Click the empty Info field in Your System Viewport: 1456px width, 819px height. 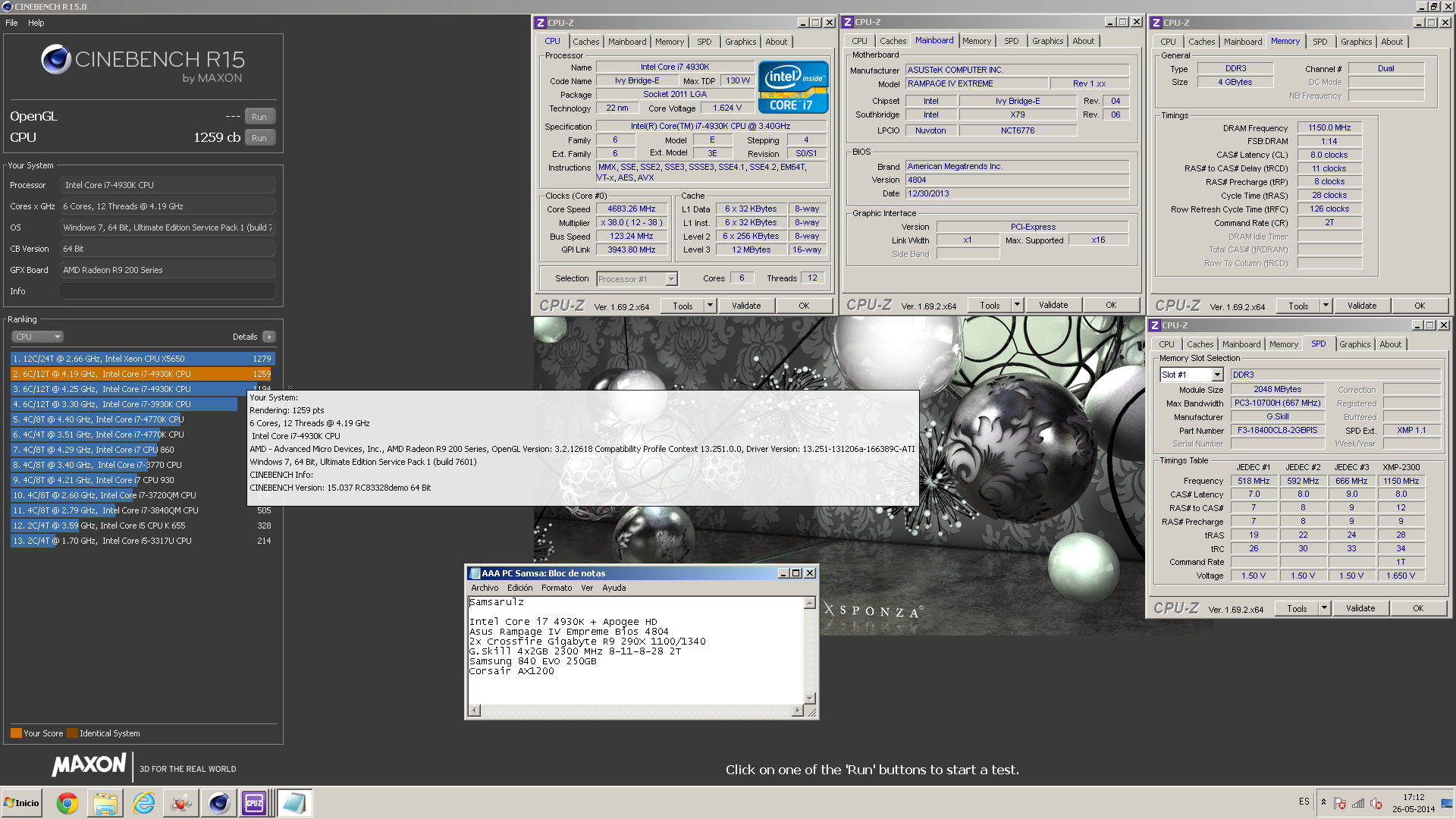tap(167, 291)
